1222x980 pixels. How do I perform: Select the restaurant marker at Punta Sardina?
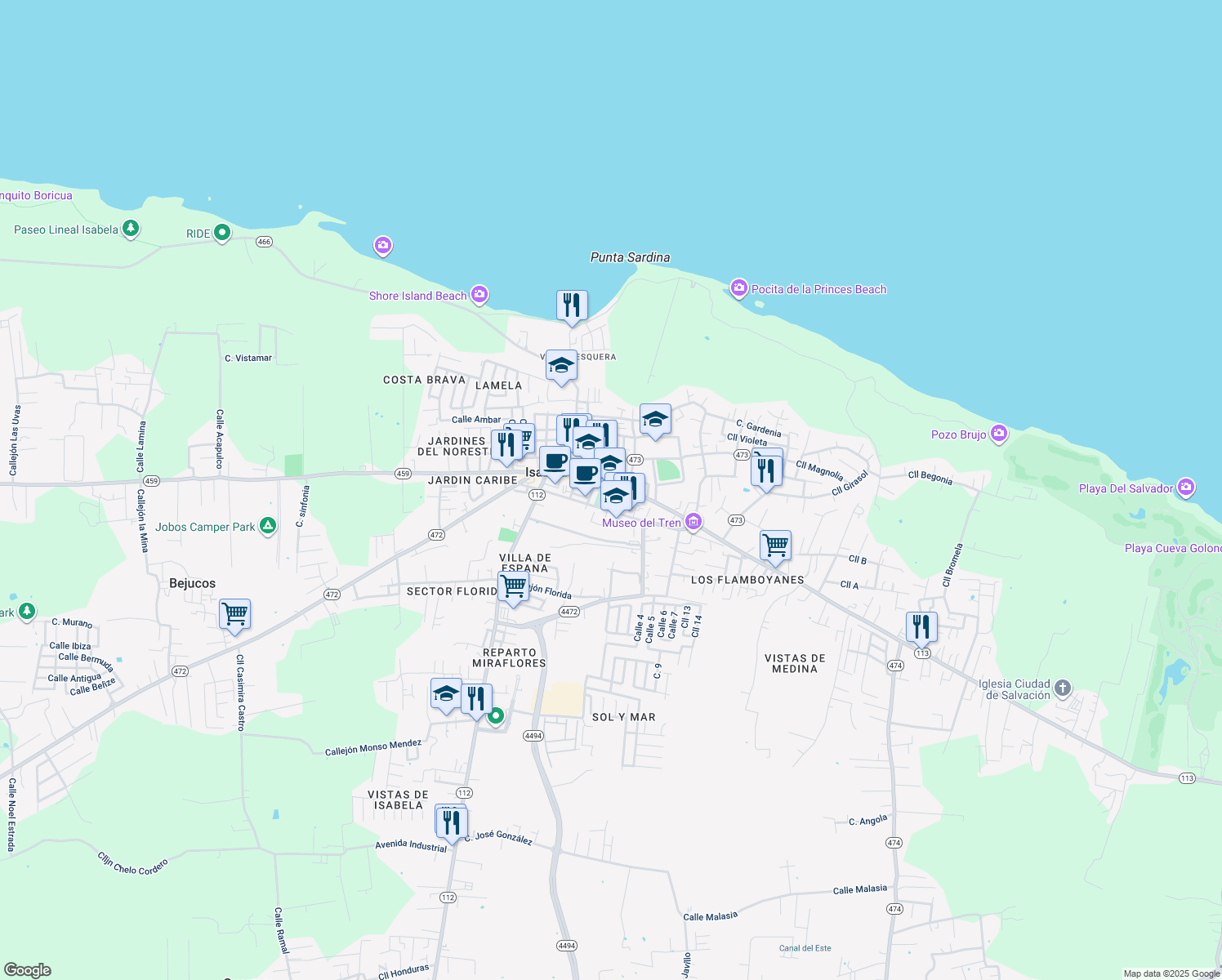[x=572, y=304]
